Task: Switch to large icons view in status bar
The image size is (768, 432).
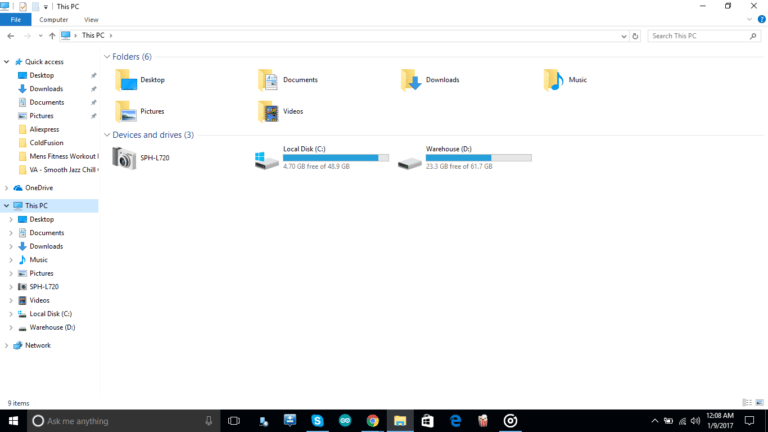Action: point(760,403)
